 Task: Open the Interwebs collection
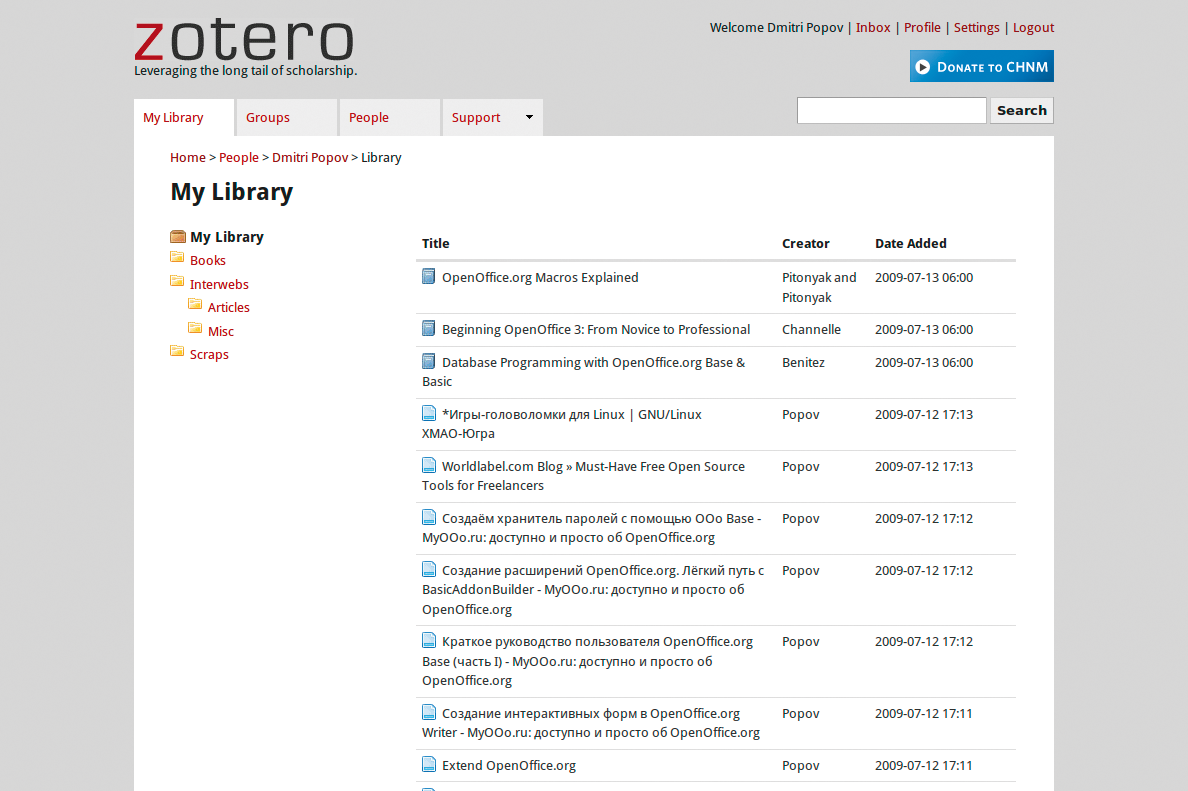tap(219, 285)
